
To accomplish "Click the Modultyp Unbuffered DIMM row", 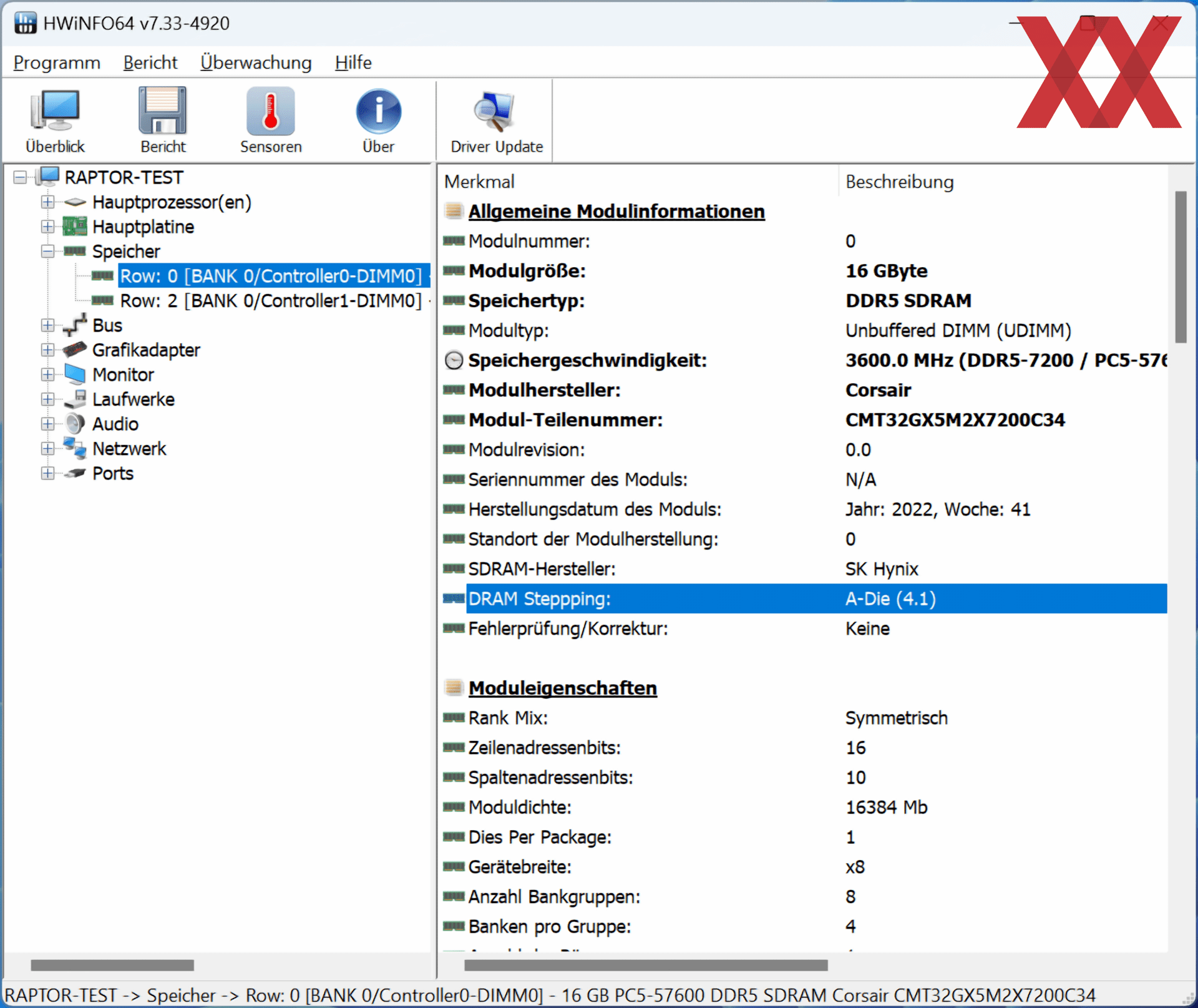I will tap(805, 330).
